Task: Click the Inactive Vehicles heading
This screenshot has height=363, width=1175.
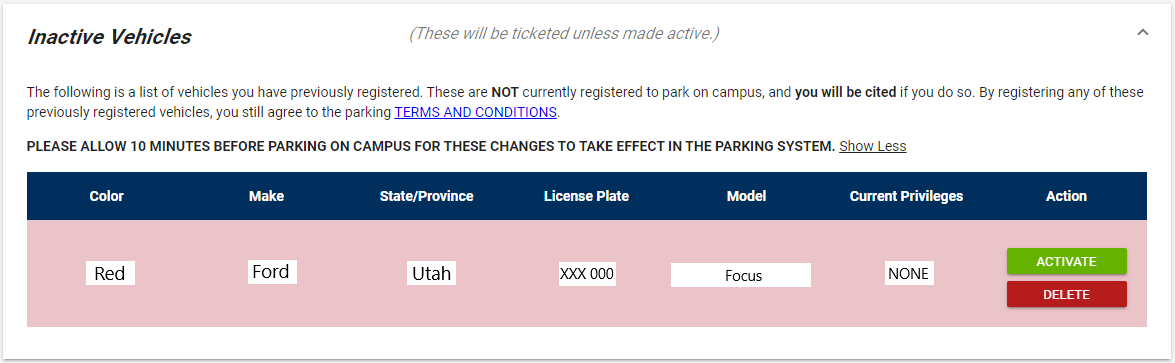Action: (x=109, y=37)
